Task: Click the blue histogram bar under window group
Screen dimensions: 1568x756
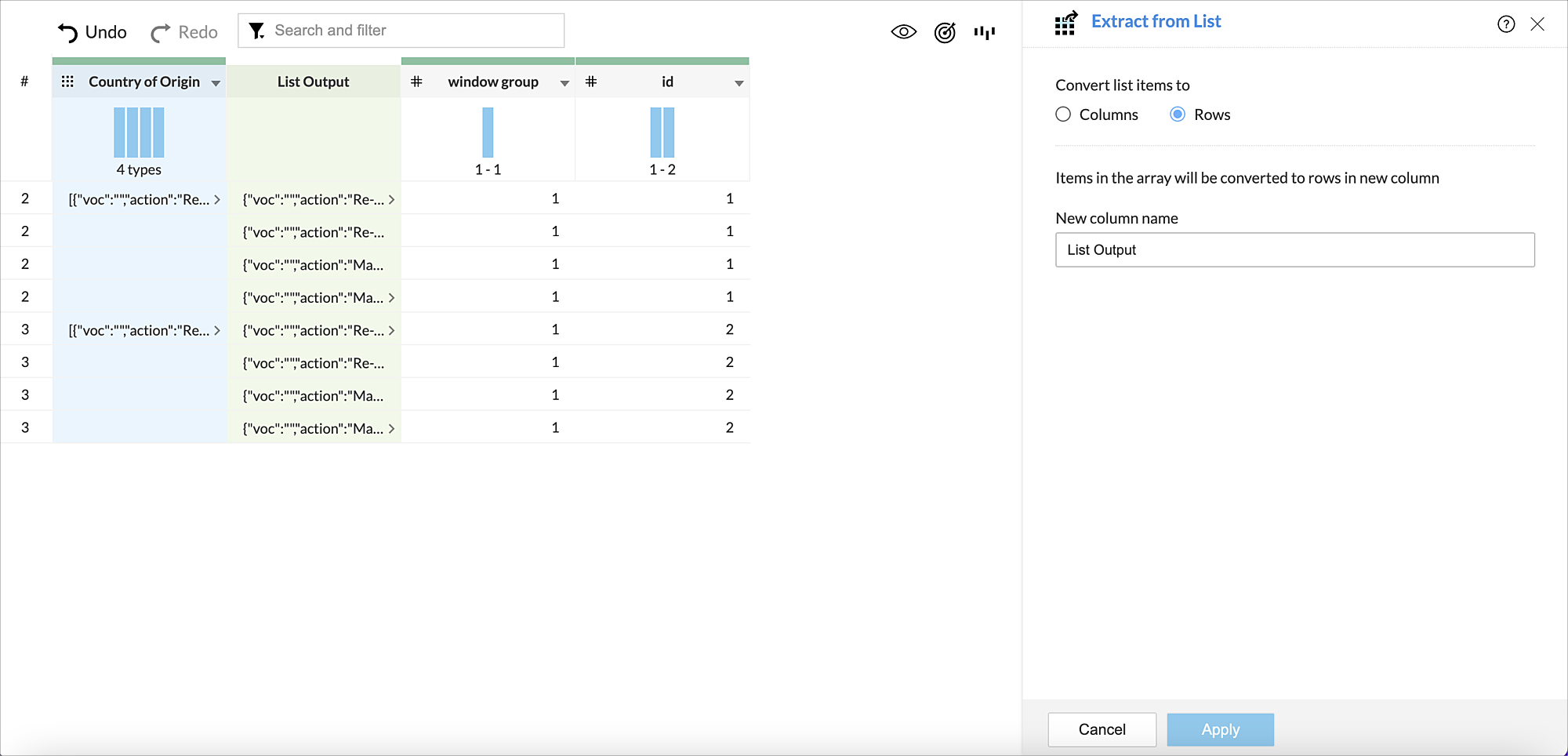Action: pos(488,135)
